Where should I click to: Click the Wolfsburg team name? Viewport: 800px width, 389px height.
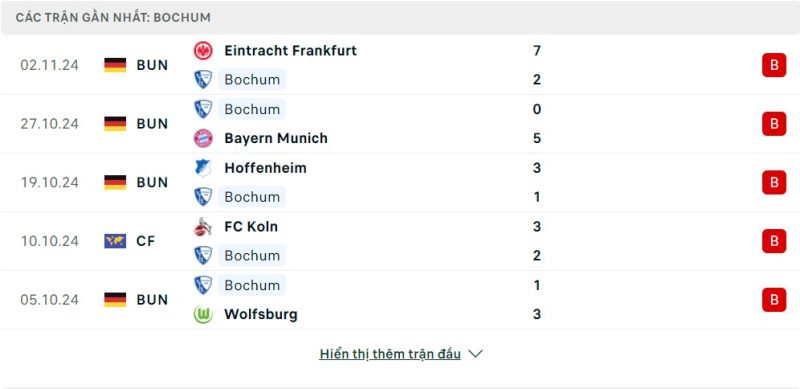[x=261, y=314]
